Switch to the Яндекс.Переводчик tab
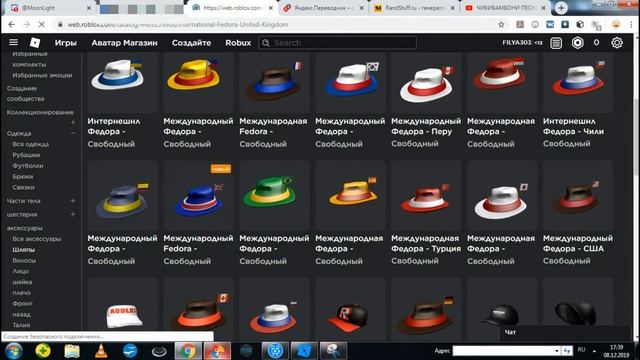 [x=323, y=8]
